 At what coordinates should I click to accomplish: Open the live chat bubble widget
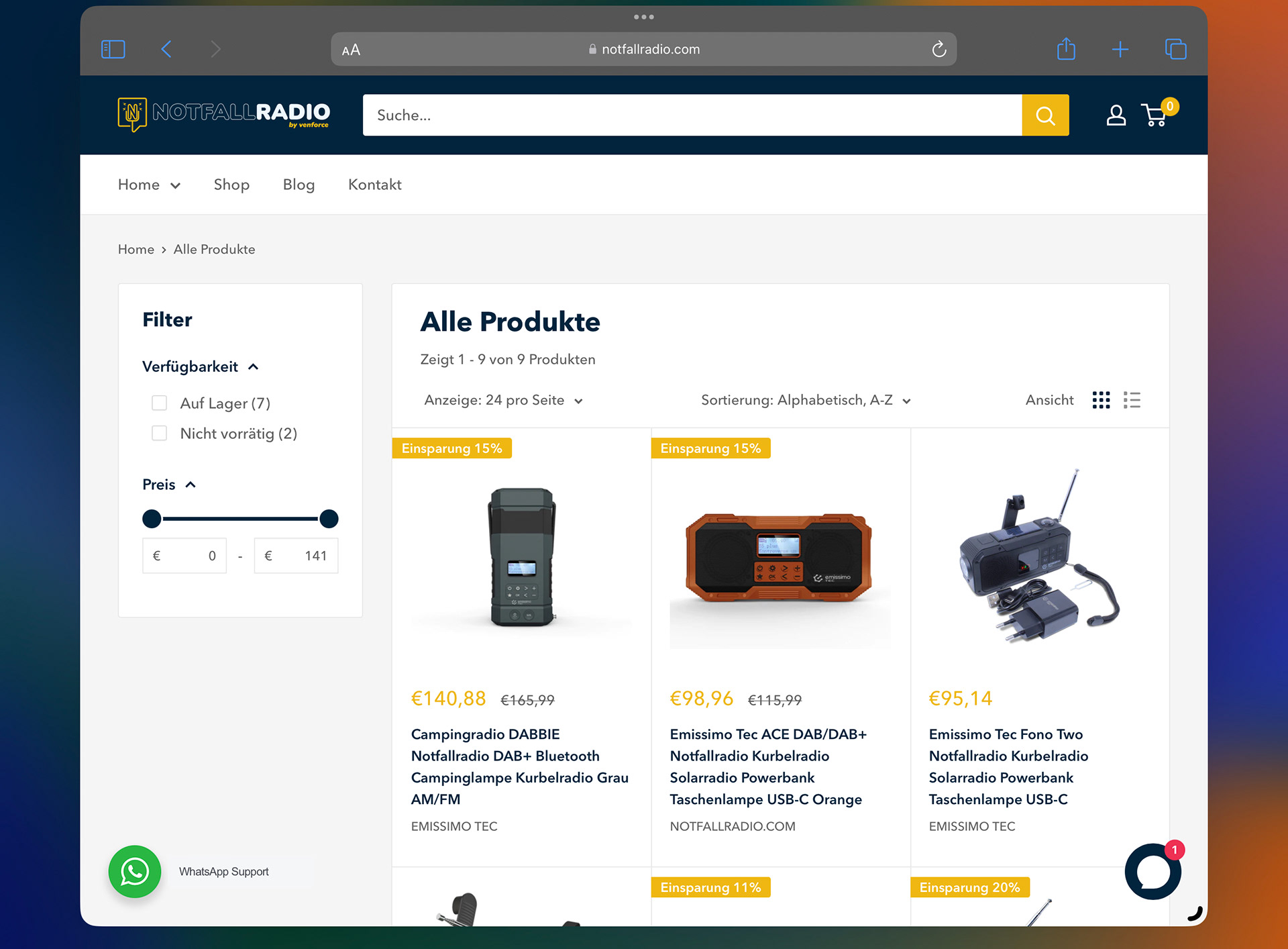(x=1153, y=872)
